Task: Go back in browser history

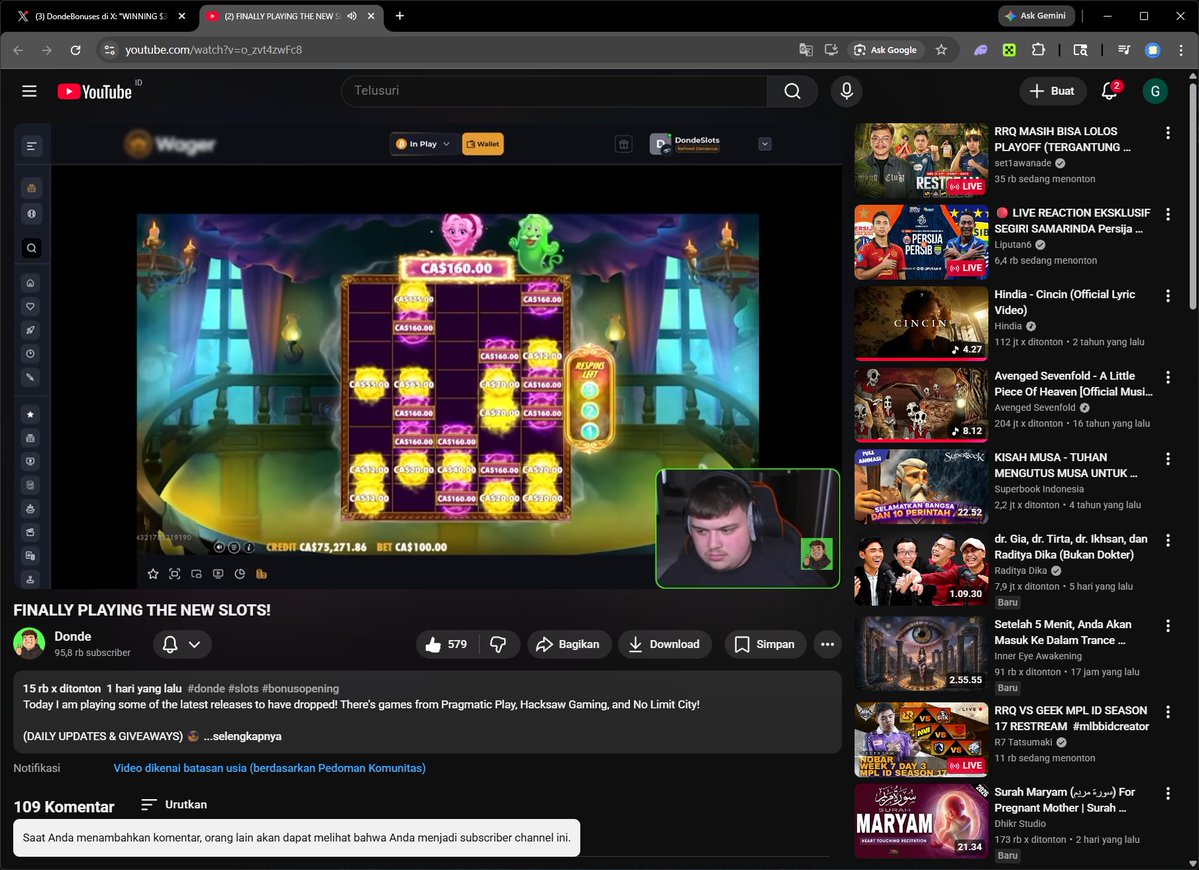Action: [x=18, y=50]
